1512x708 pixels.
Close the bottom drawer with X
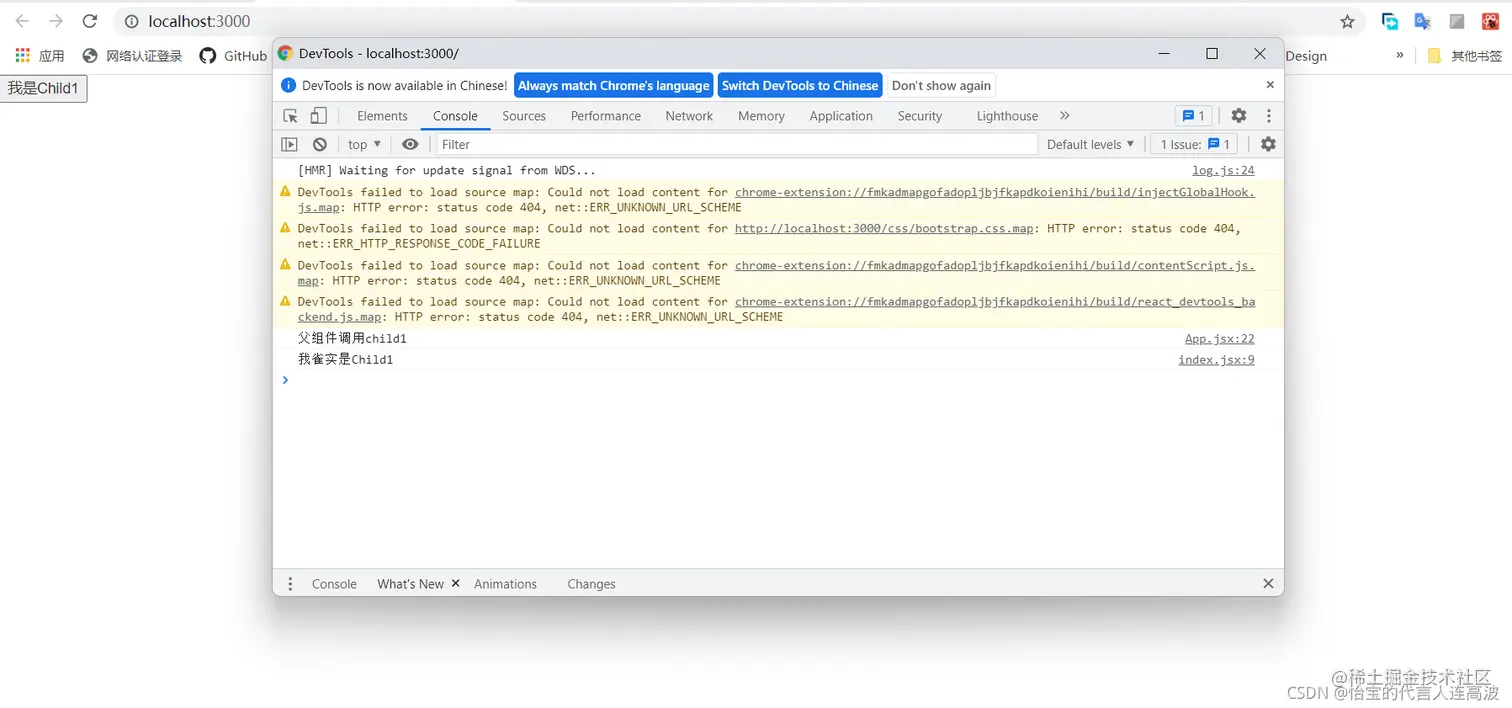click(1268, 584)
